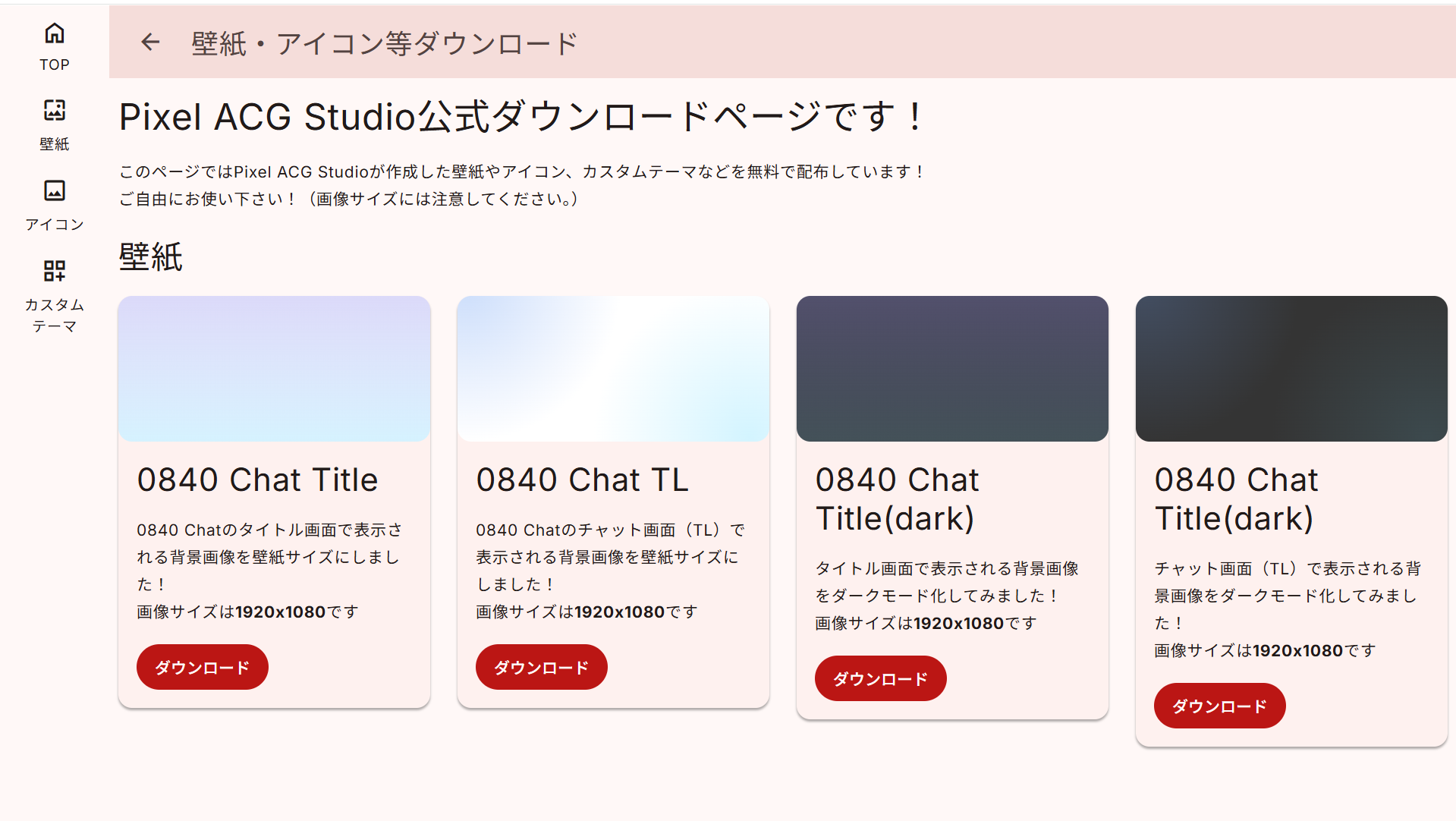1456x821 pixels.
Task: Click the 0840 Chat Title card heading
Action: (x=258, y=480)
